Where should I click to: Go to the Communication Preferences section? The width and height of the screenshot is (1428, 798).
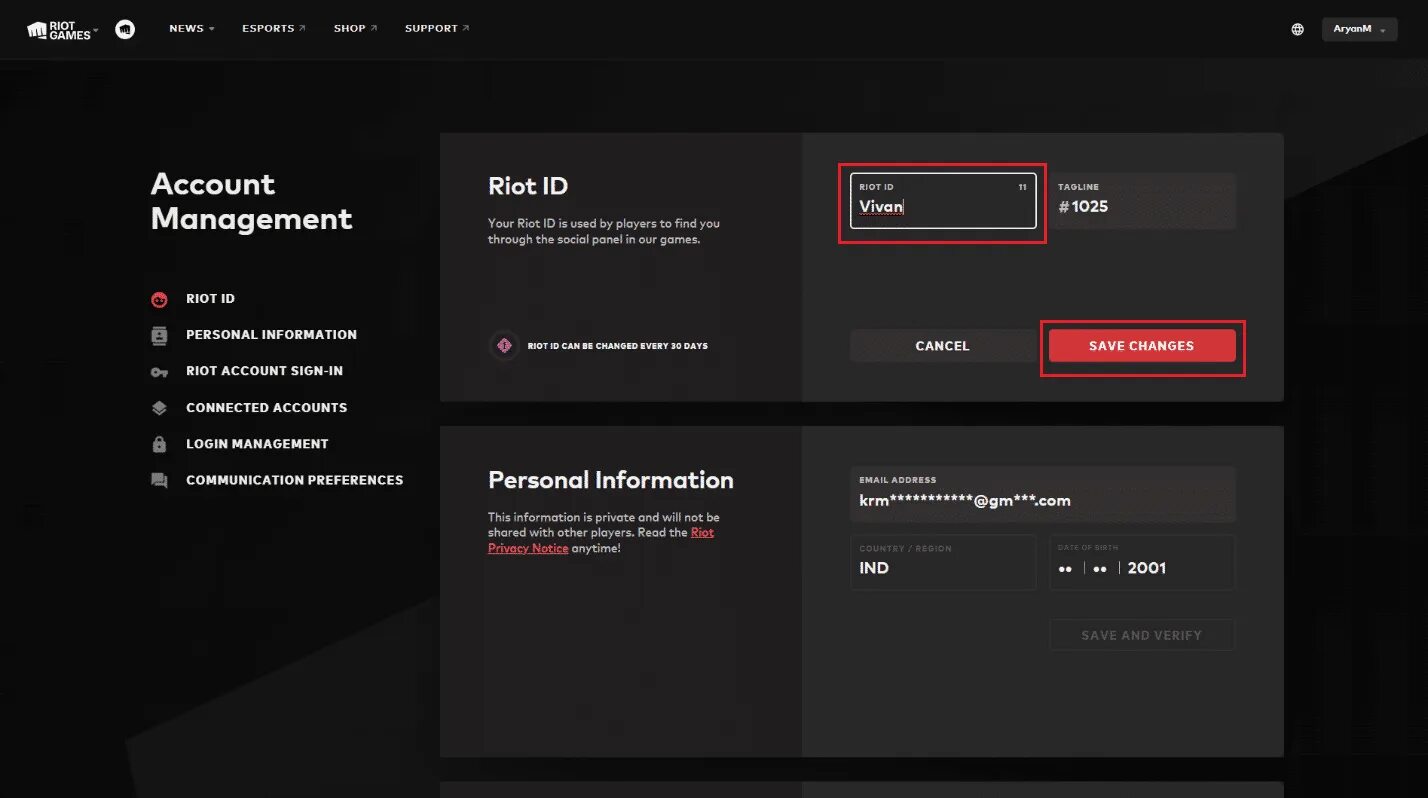[294, 480]
